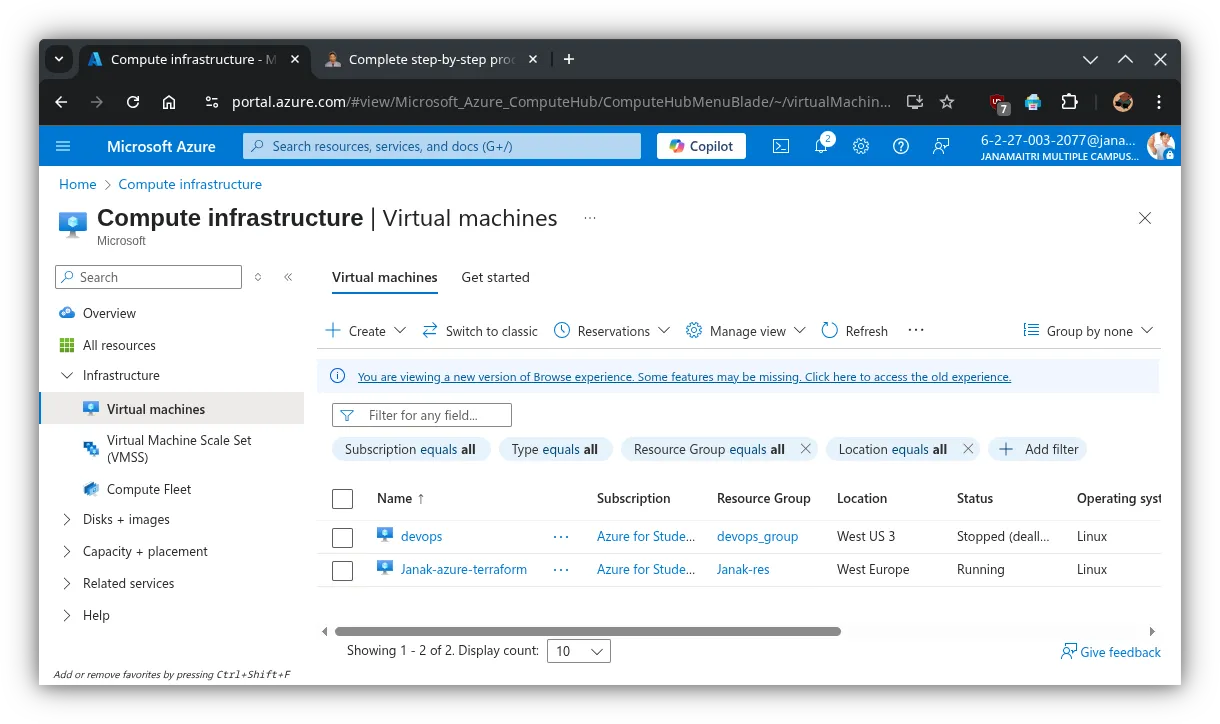Select the devops VM checkbox
The height and width of the screenshot is (724, 1220).
pos(342,537)
